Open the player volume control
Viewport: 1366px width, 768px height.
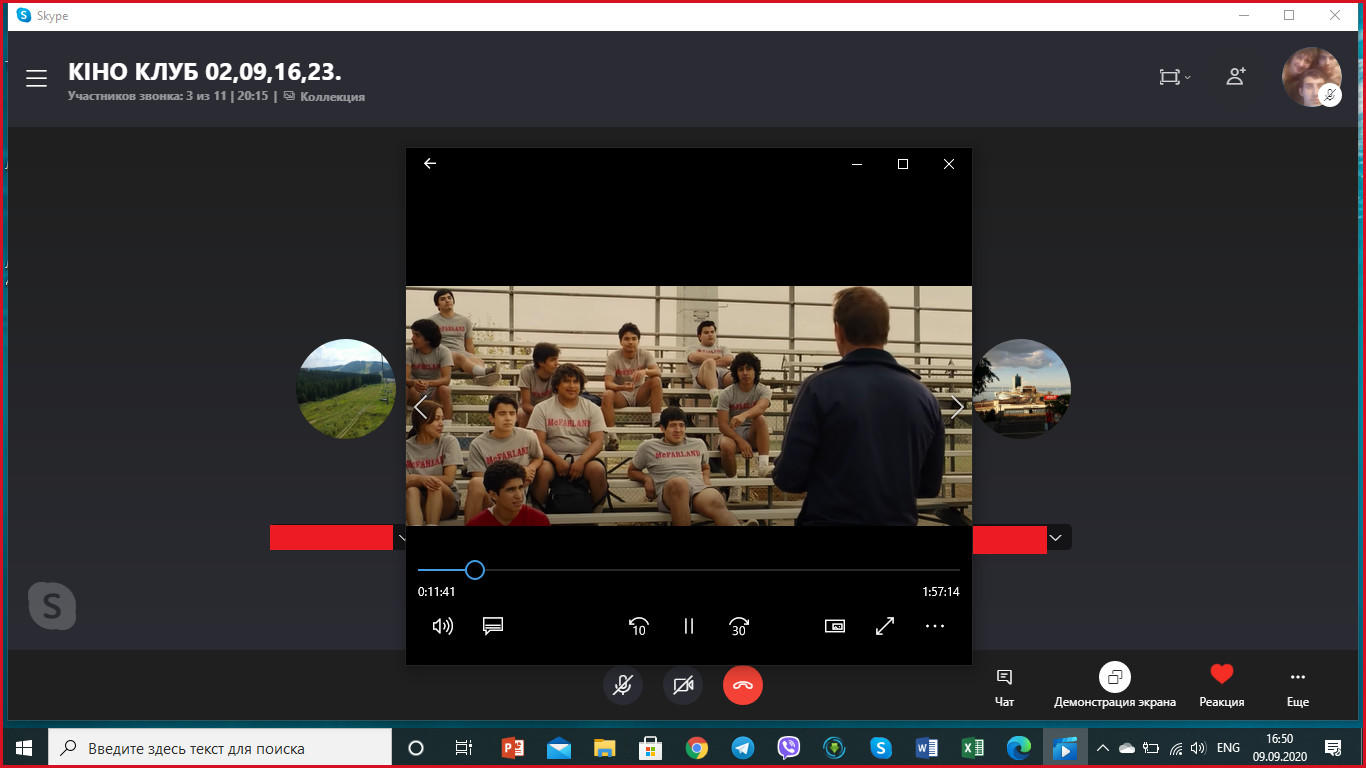coord(442,626)
